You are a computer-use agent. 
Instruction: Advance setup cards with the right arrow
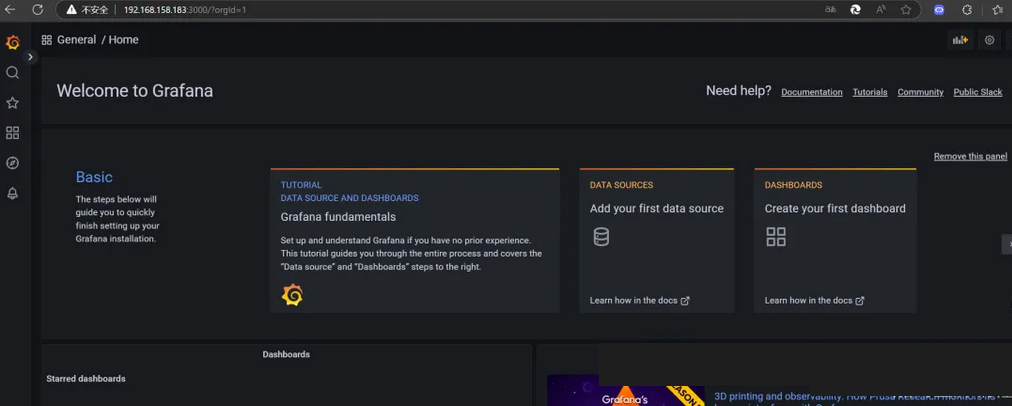click(1007, 244)
